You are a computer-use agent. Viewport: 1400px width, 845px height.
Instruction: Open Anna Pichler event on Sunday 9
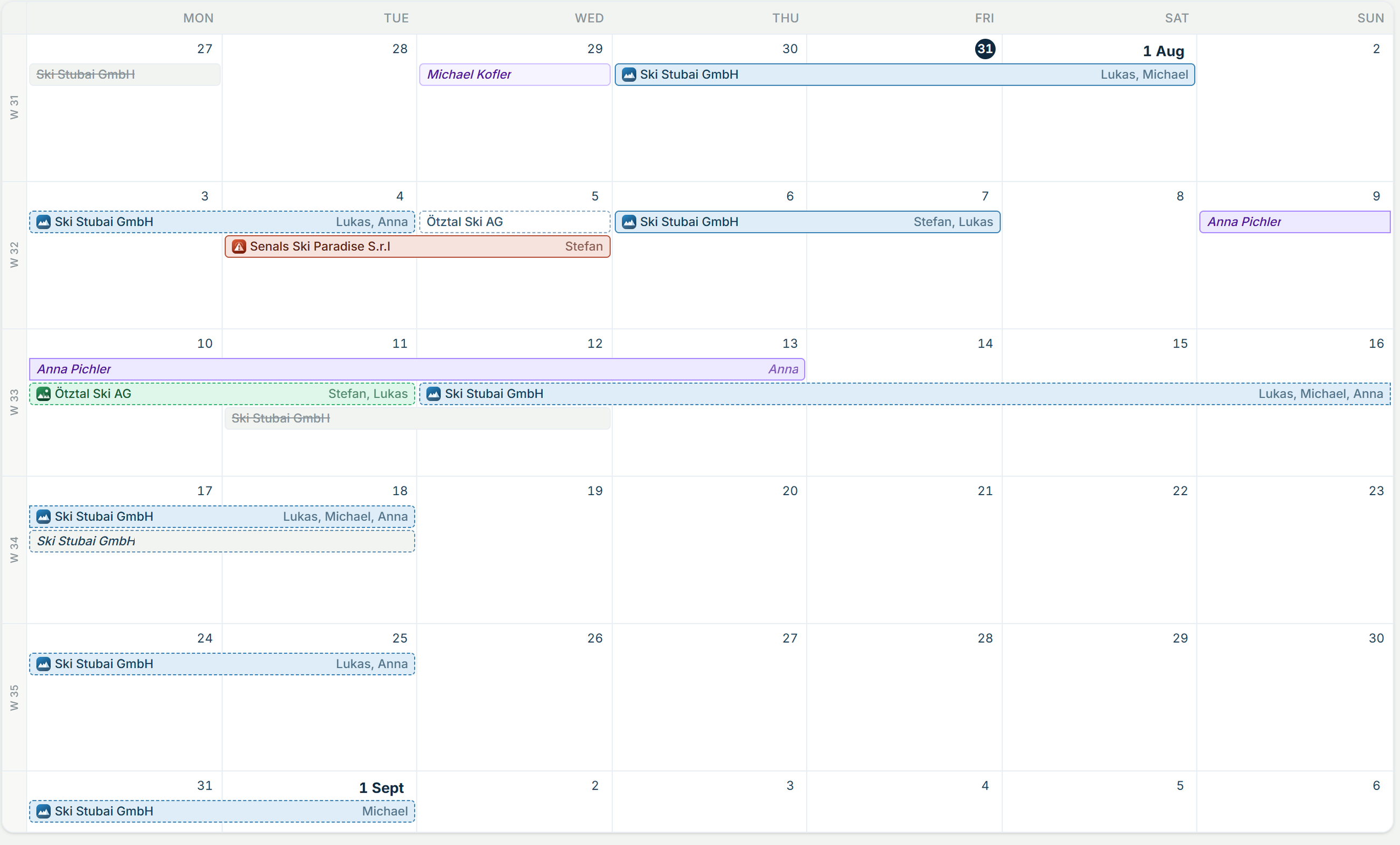point(1295,221)
